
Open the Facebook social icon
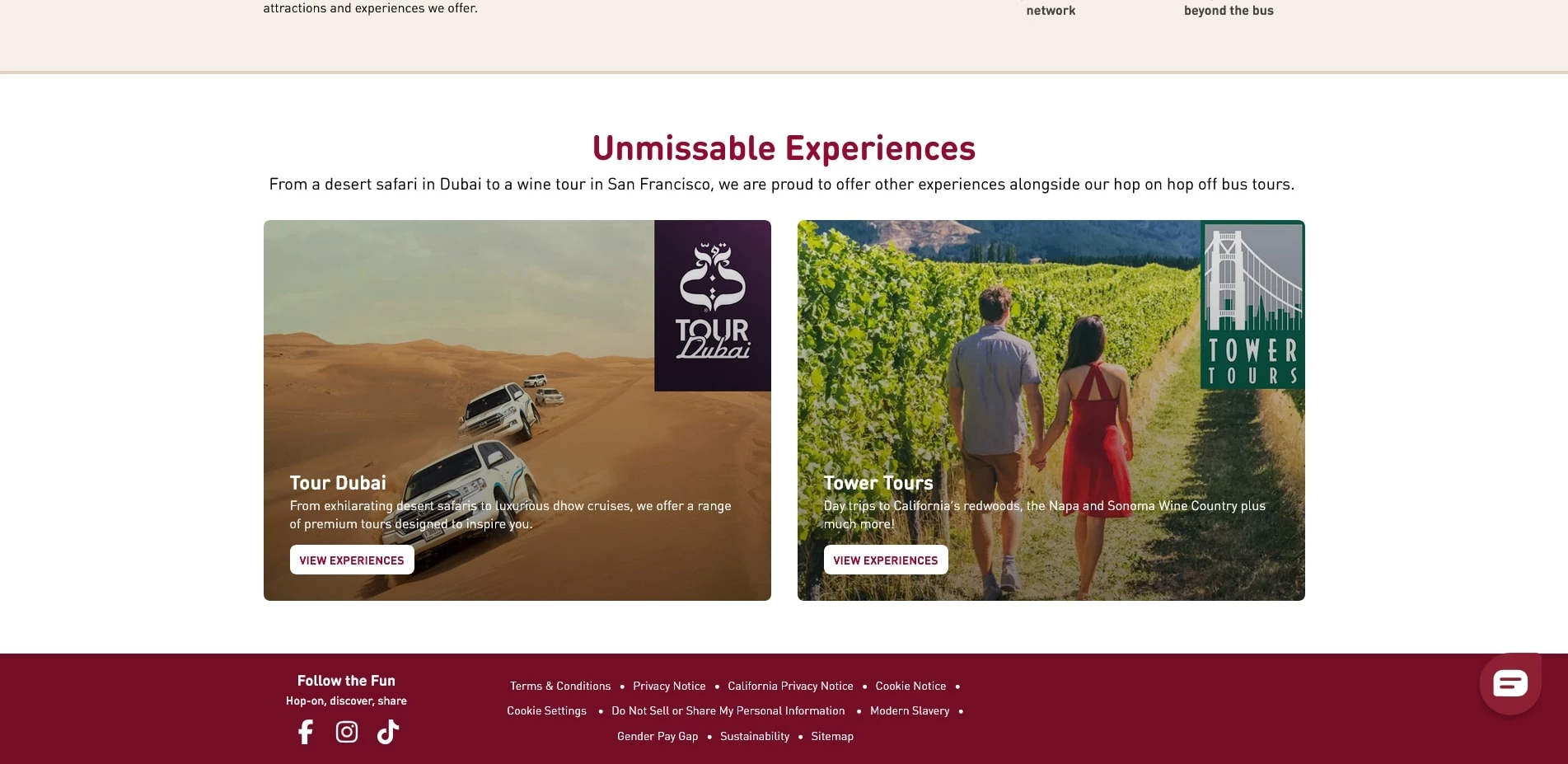pyautogui.click(x=306, y=732)
